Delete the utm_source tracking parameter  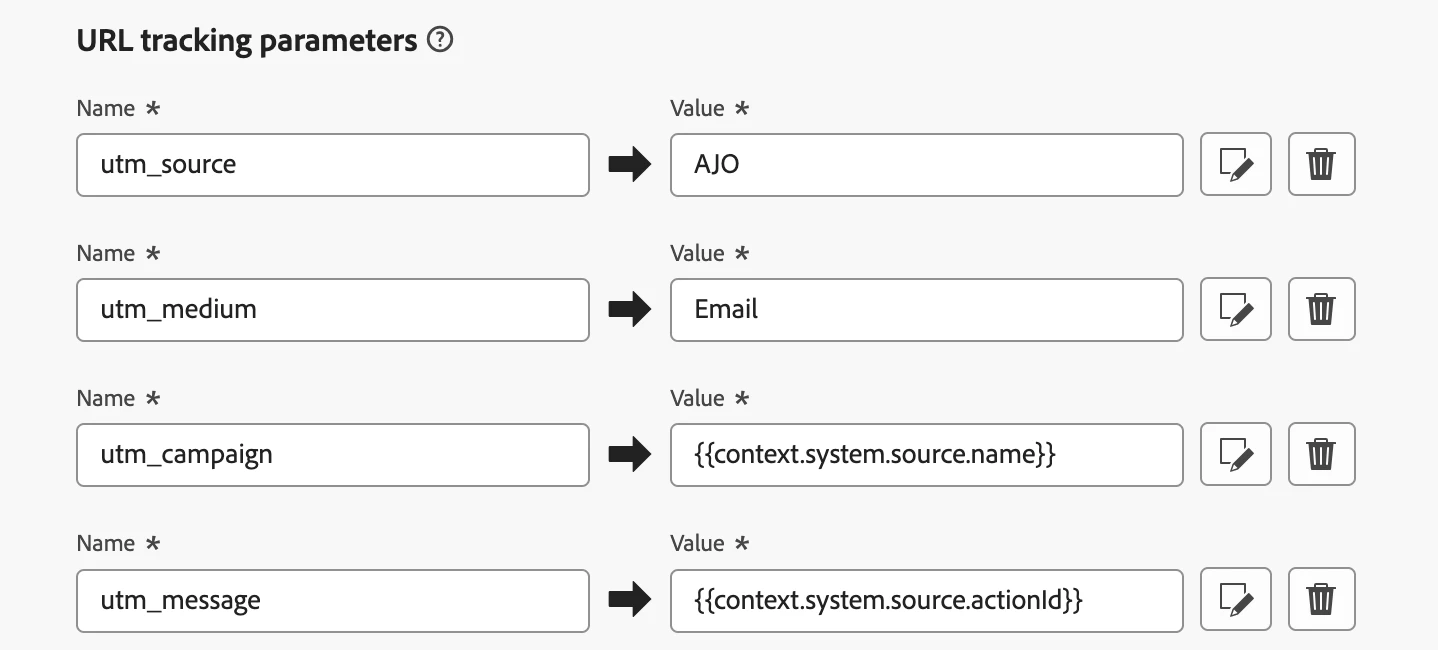point(1321,164)
